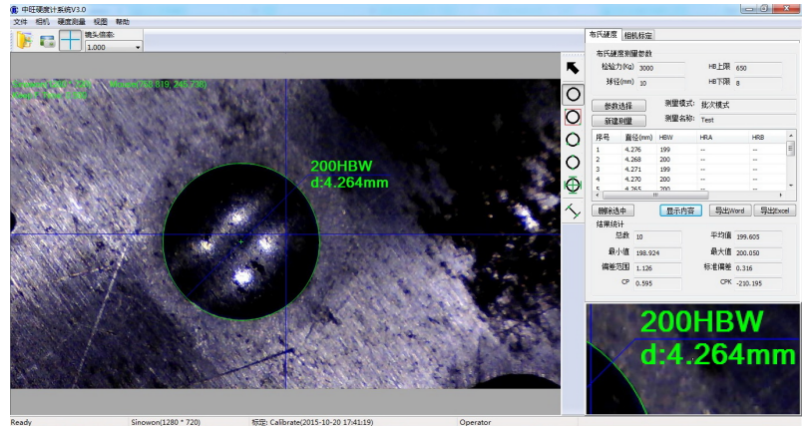Select the arrow pointer tool
Screen dimensions: 810x426
[573, 68]
